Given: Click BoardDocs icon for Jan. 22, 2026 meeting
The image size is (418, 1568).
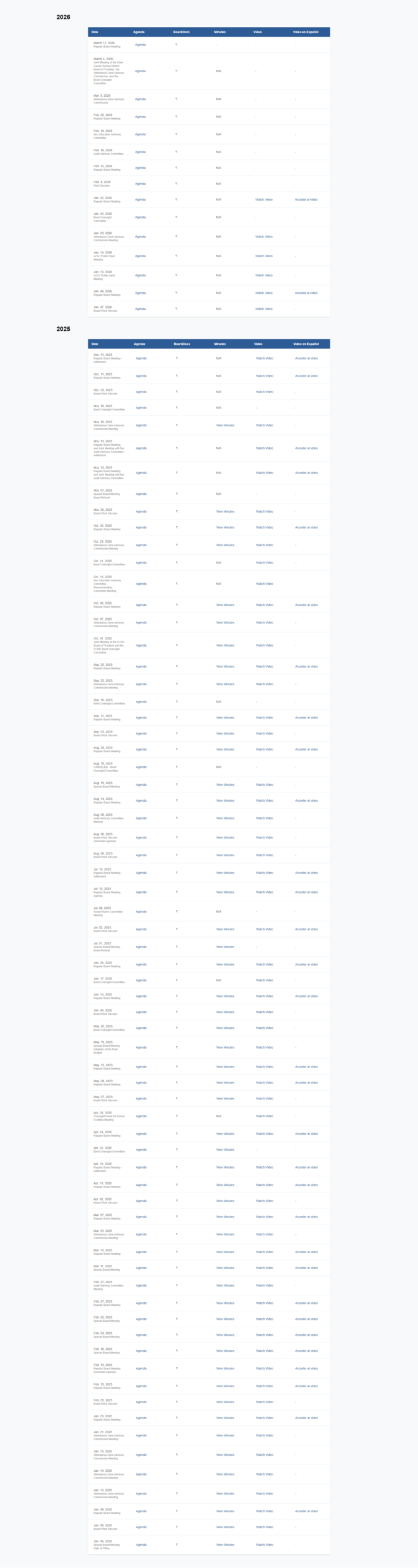Looking at the screenshot, I should [x=177, y=200].
